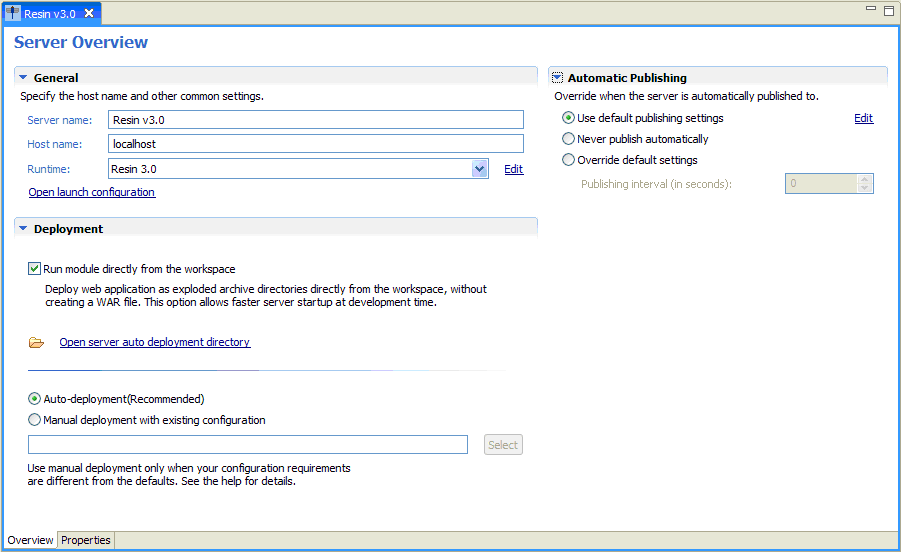
Task: Click the Resin server icon on editor tab
Action: point(13,13)
